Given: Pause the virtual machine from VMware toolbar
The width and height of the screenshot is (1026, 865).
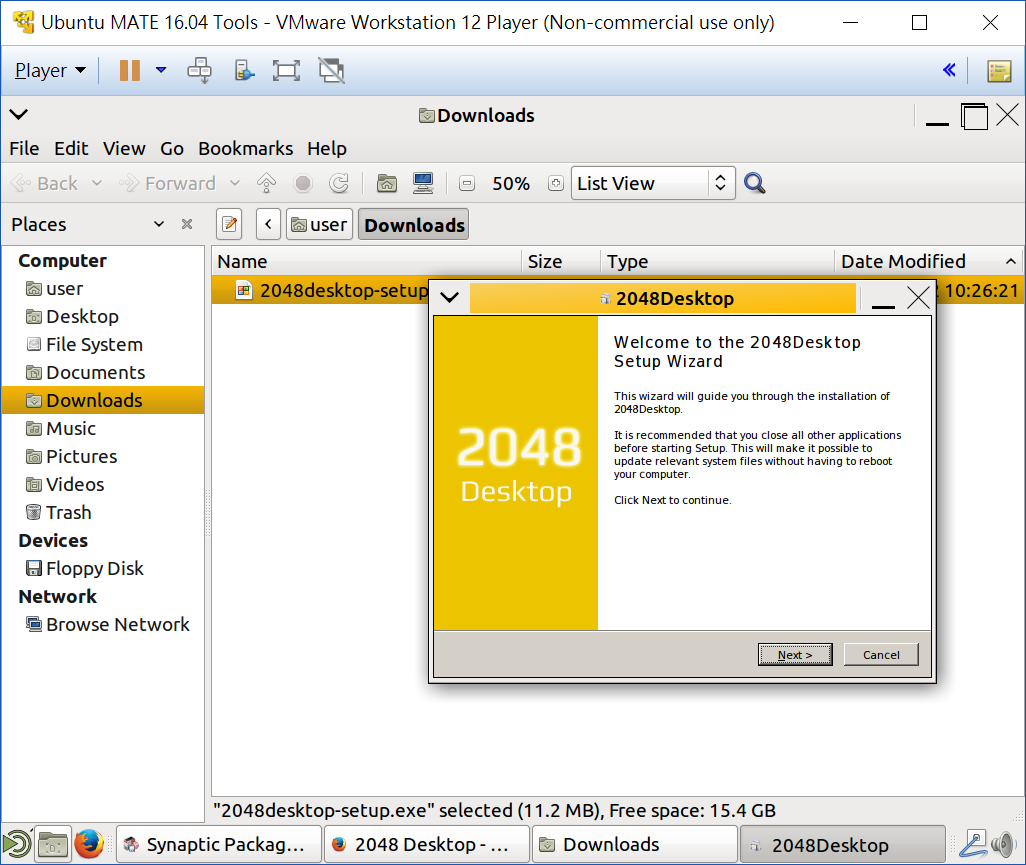Looking at the screenshot, I should 130,70.
